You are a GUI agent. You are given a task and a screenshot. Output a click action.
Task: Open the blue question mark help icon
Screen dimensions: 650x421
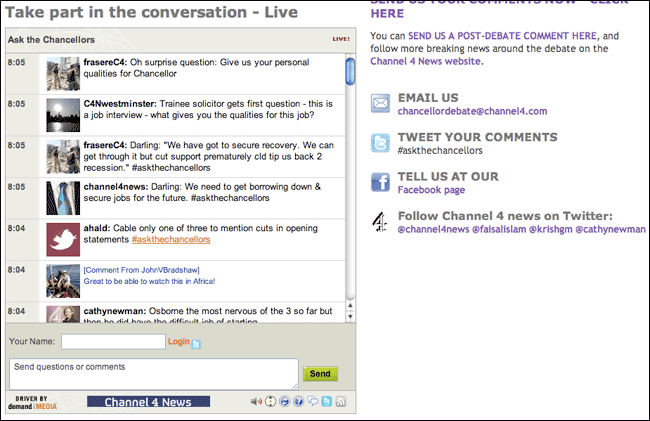coord(298,401)
